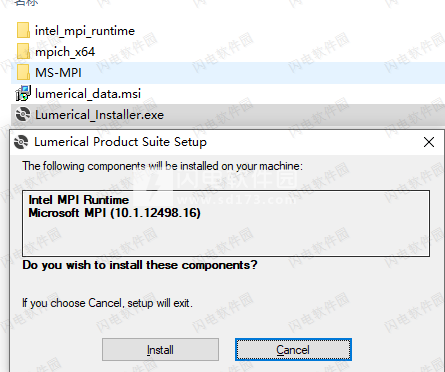Click the Intel MPI Runtime component entry
Image resolution: width=445 pixels, height=372 pixels.
pos(79,200)
